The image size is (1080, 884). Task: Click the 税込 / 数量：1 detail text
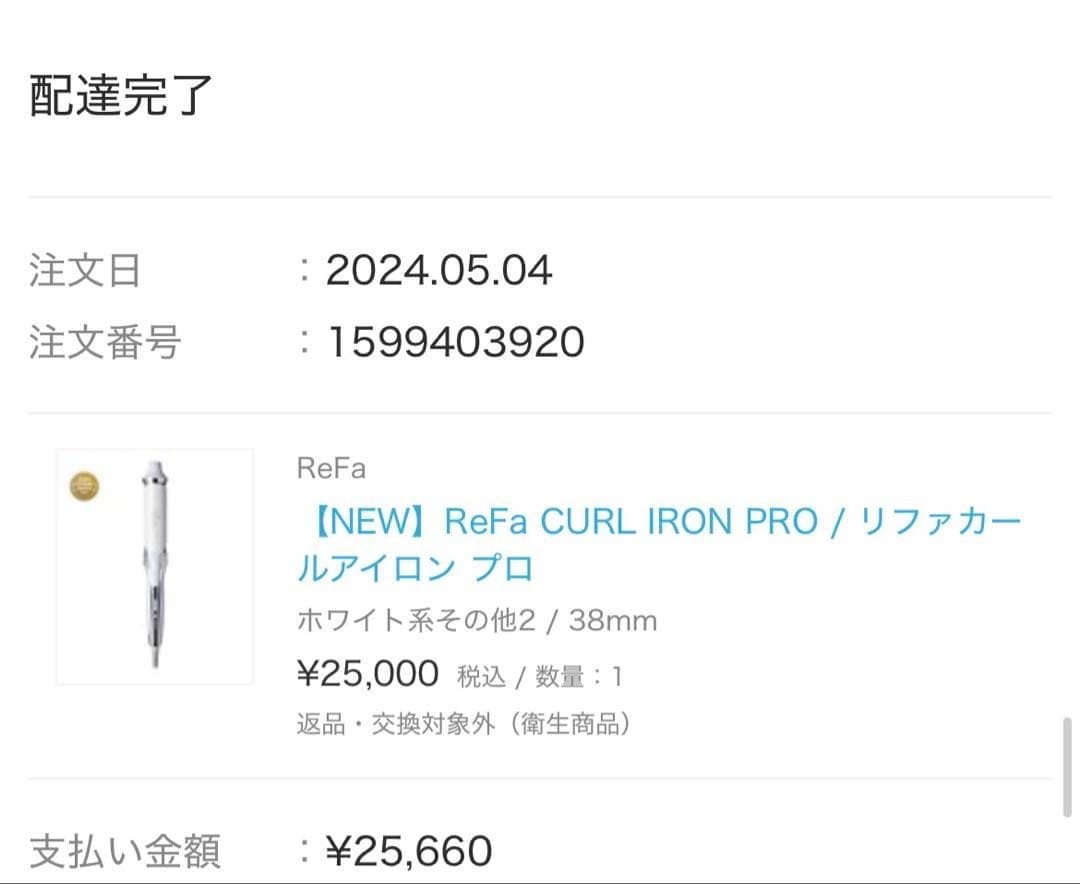pos(540,675)
